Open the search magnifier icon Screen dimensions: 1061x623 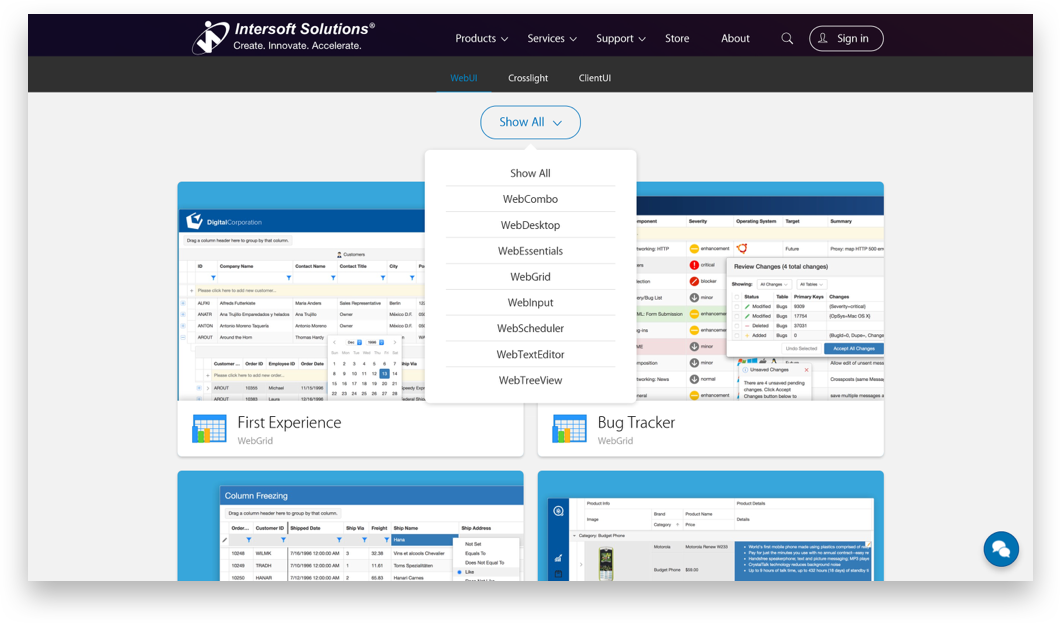[x=787, y=39]
